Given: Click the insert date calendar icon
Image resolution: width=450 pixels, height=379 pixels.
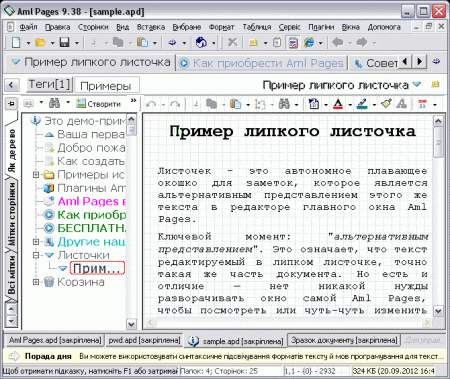Looking at the screenshot, I should 422,104.
